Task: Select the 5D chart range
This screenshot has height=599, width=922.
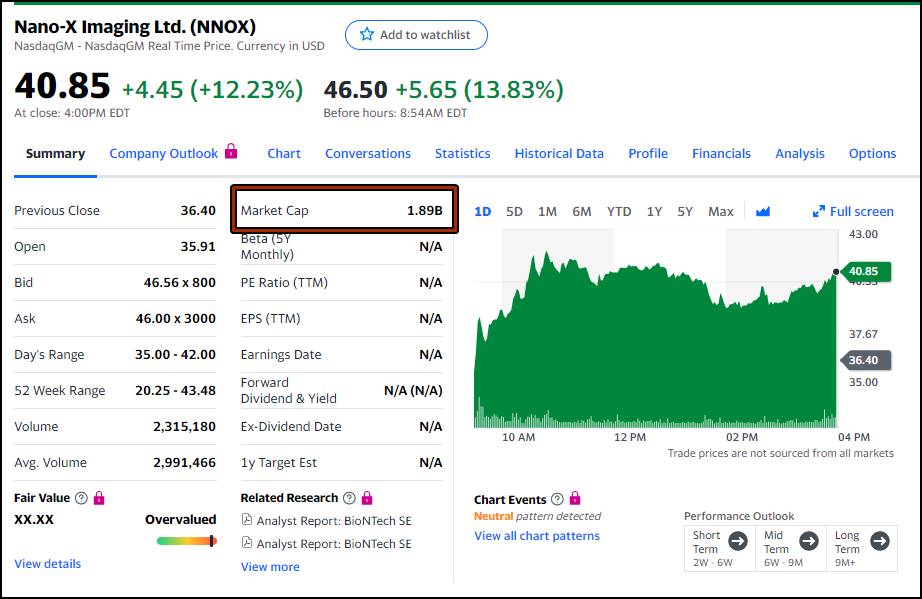Action: (515, 212)
